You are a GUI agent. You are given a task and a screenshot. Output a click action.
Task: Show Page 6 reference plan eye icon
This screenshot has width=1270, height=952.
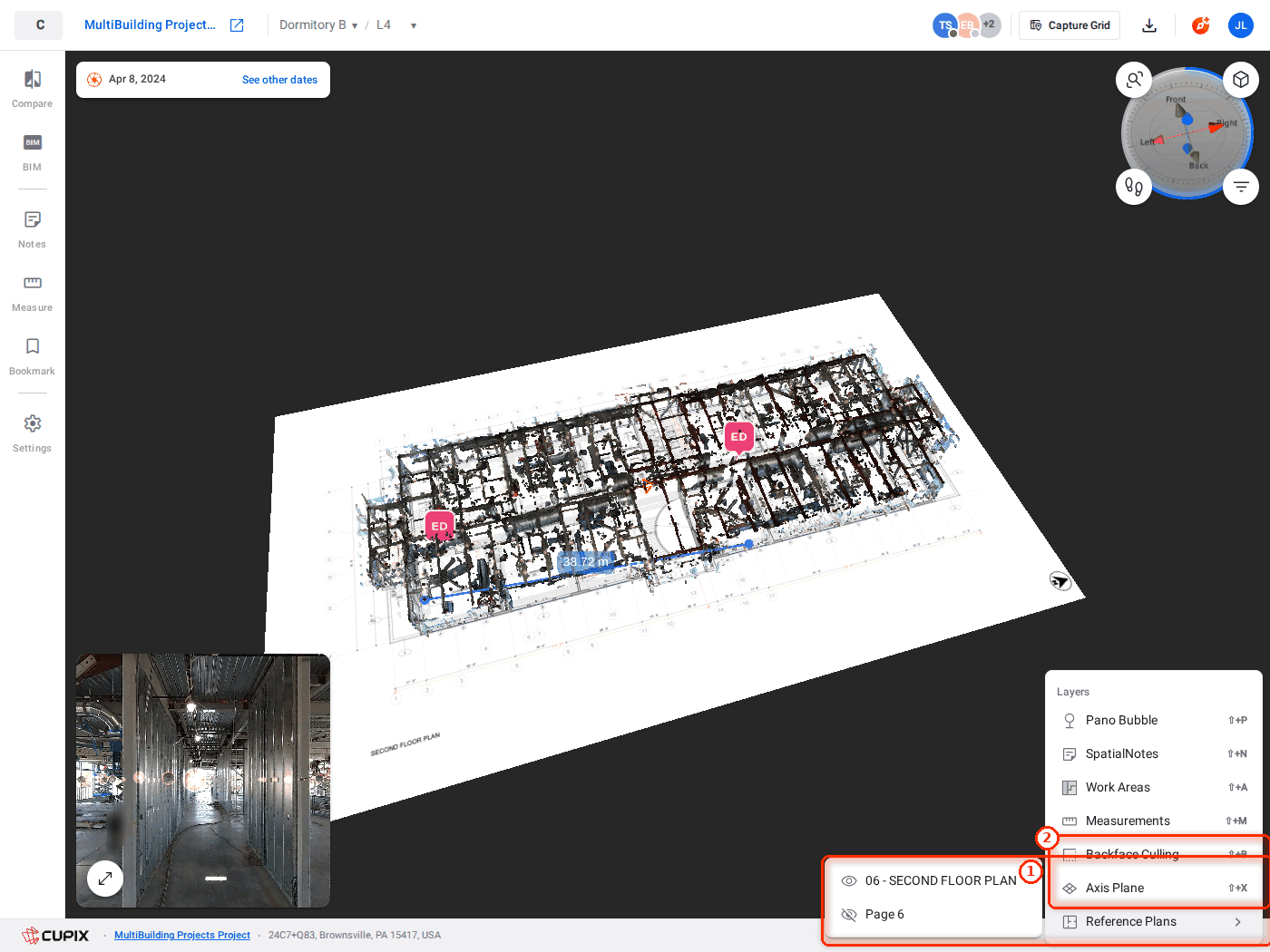849,914
